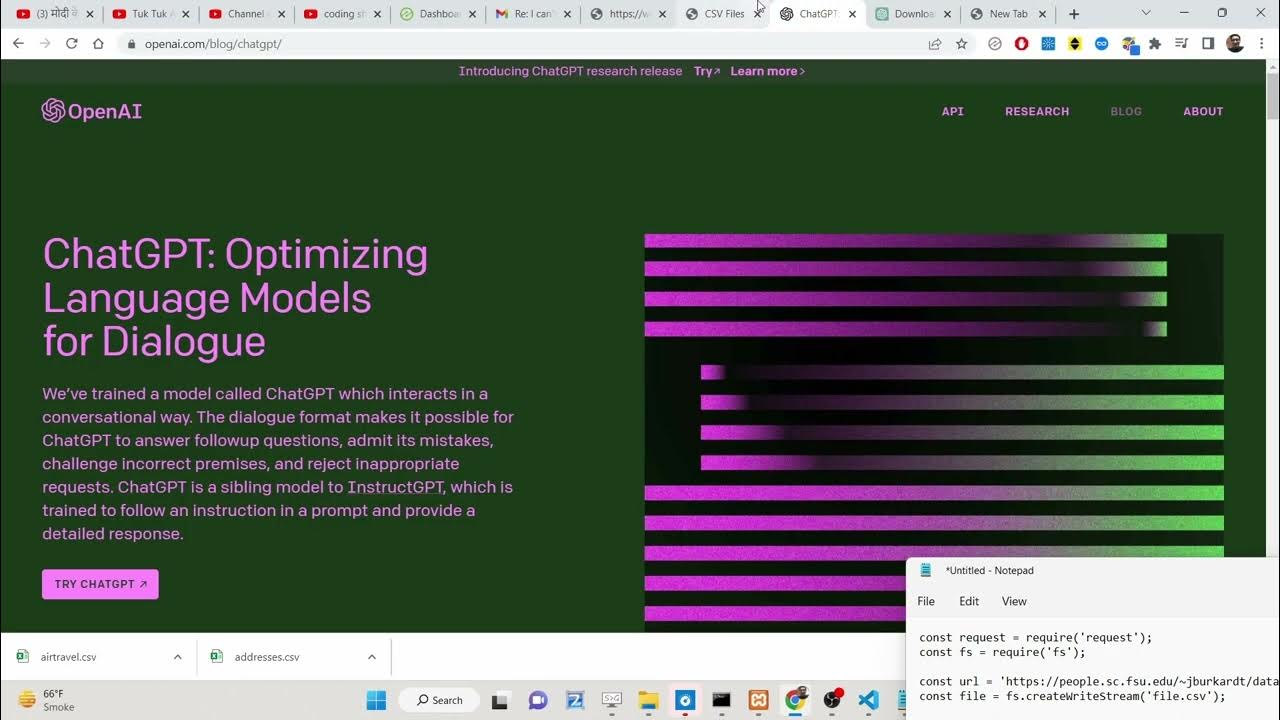The height and width of the screenshot is (720, 1280).
Task: Expand options for airtravel.csv download
Action: tap(178, 657)
